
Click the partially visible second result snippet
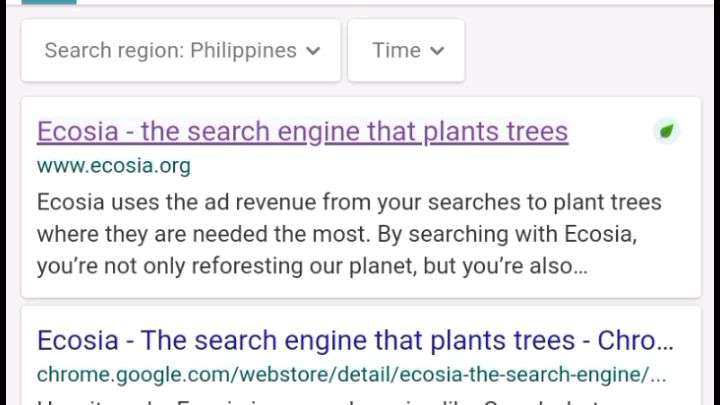(x=350, y=401)
